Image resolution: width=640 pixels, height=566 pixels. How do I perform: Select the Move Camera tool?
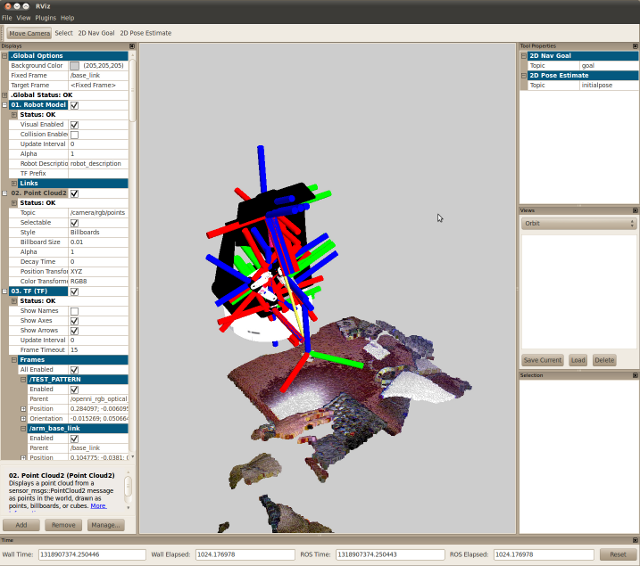(x=29, y=33)
